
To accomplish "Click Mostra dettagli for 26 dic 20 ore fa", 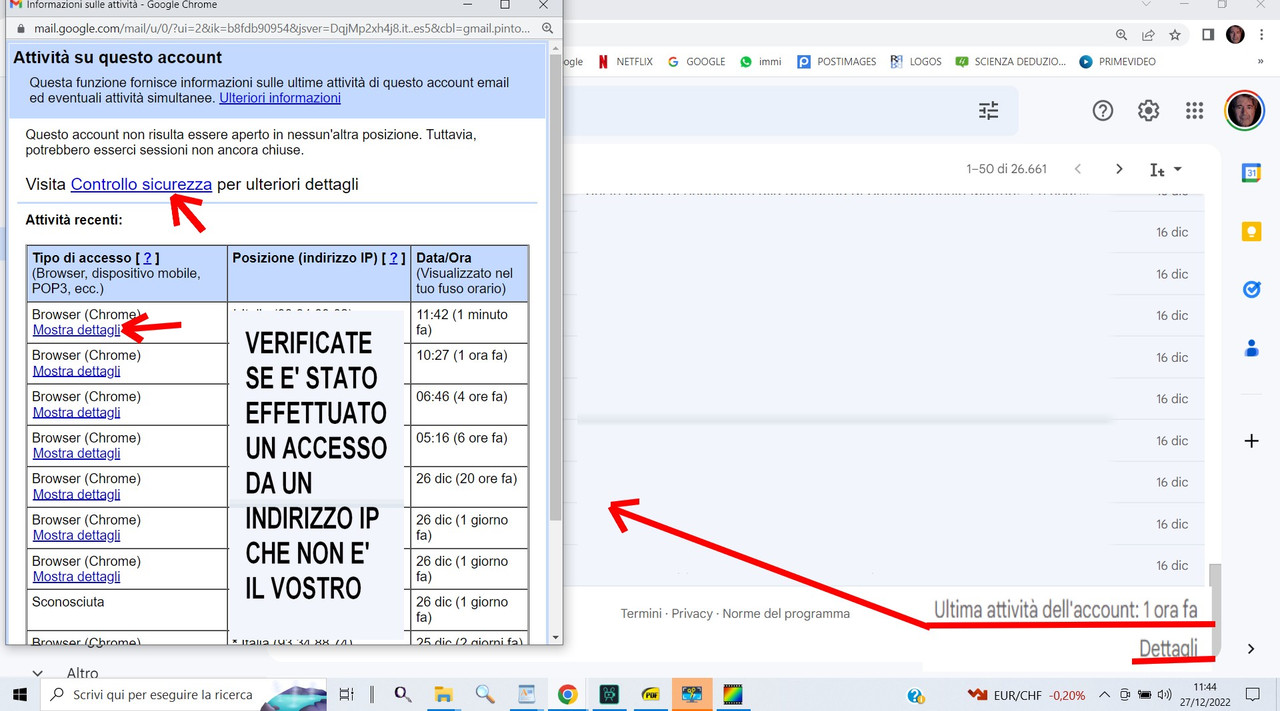I will 76,494.
